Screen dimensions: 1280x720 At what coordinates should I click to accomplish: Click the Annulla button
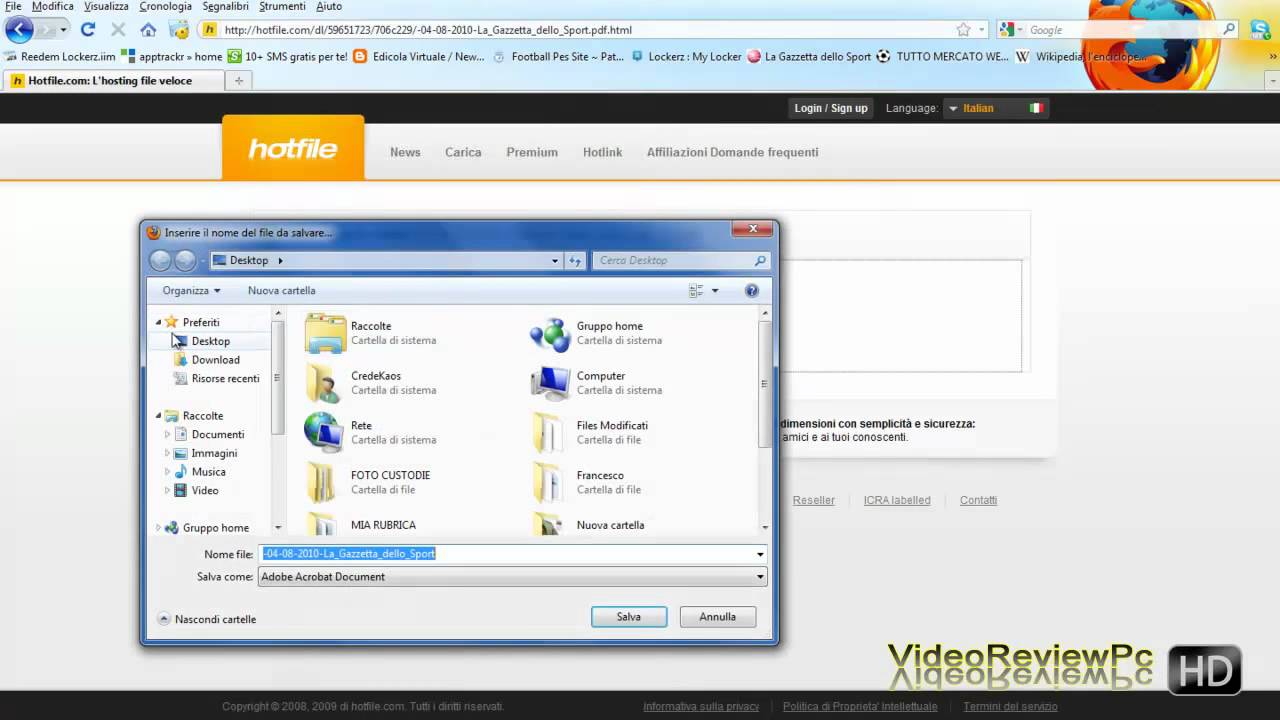click(717, 617)
